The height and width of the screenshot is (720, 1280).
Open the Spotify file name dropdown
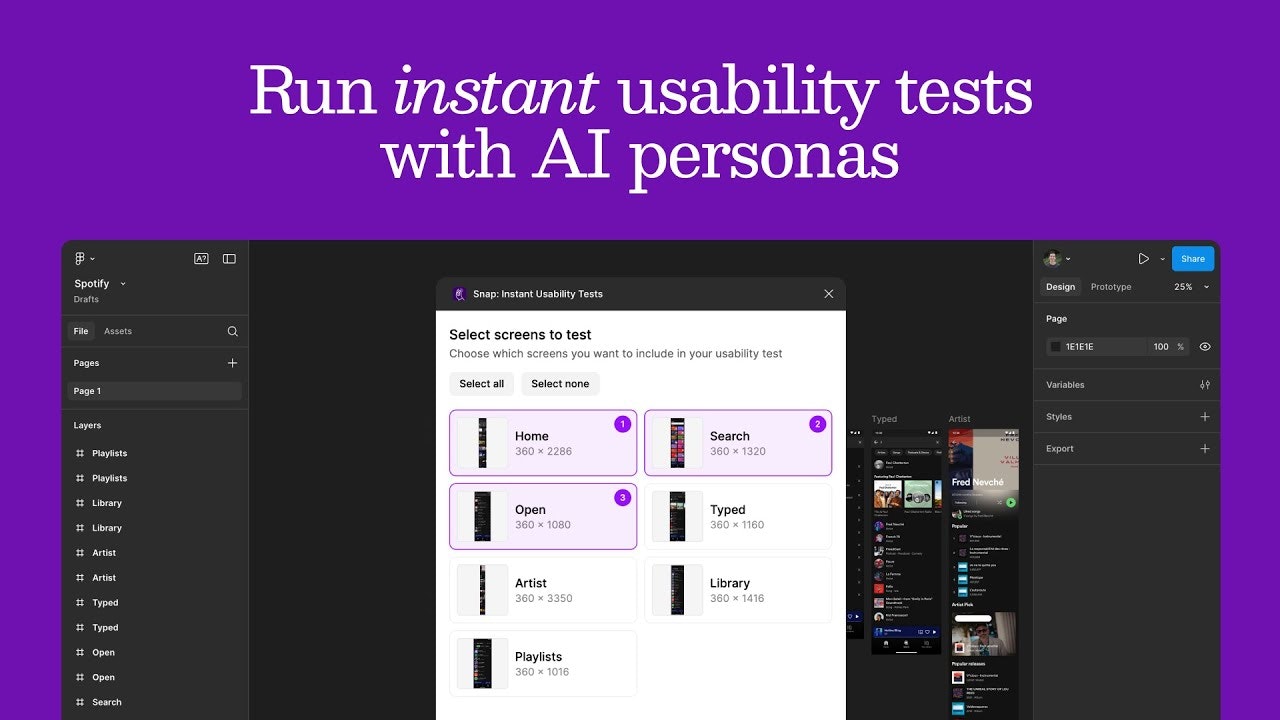click(123, 284)
